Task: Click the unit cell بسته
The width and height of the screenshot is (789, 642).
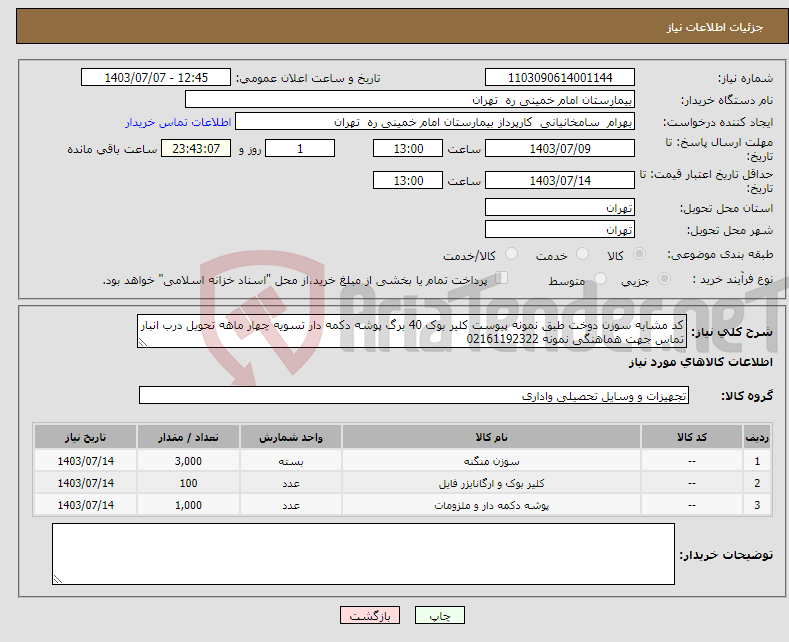Action: [291, 461]
